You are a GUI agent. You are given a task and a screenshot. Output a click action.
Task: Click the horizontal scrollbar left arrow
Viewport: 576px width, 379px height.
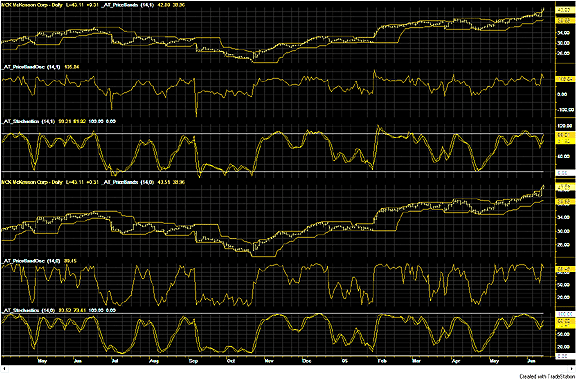pos(5,369)
